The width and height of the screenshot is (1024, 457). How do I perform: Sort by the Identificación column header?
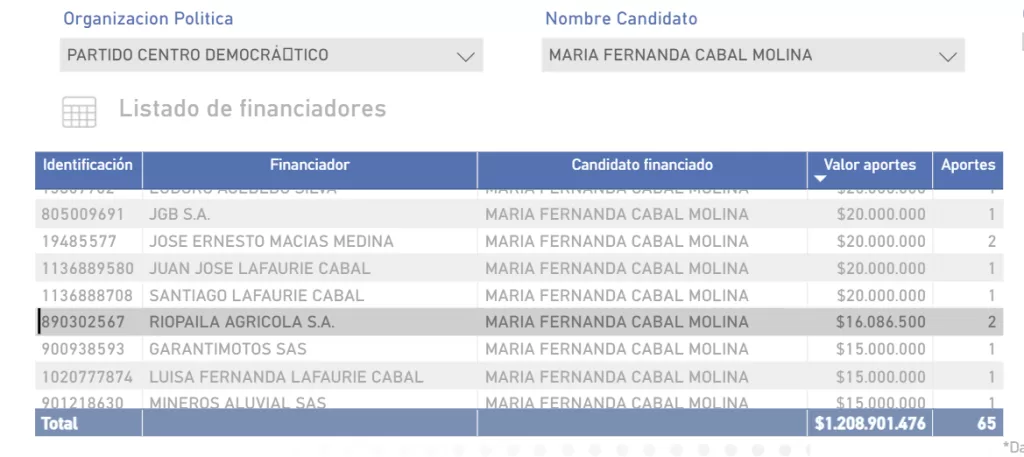[88, 165]
